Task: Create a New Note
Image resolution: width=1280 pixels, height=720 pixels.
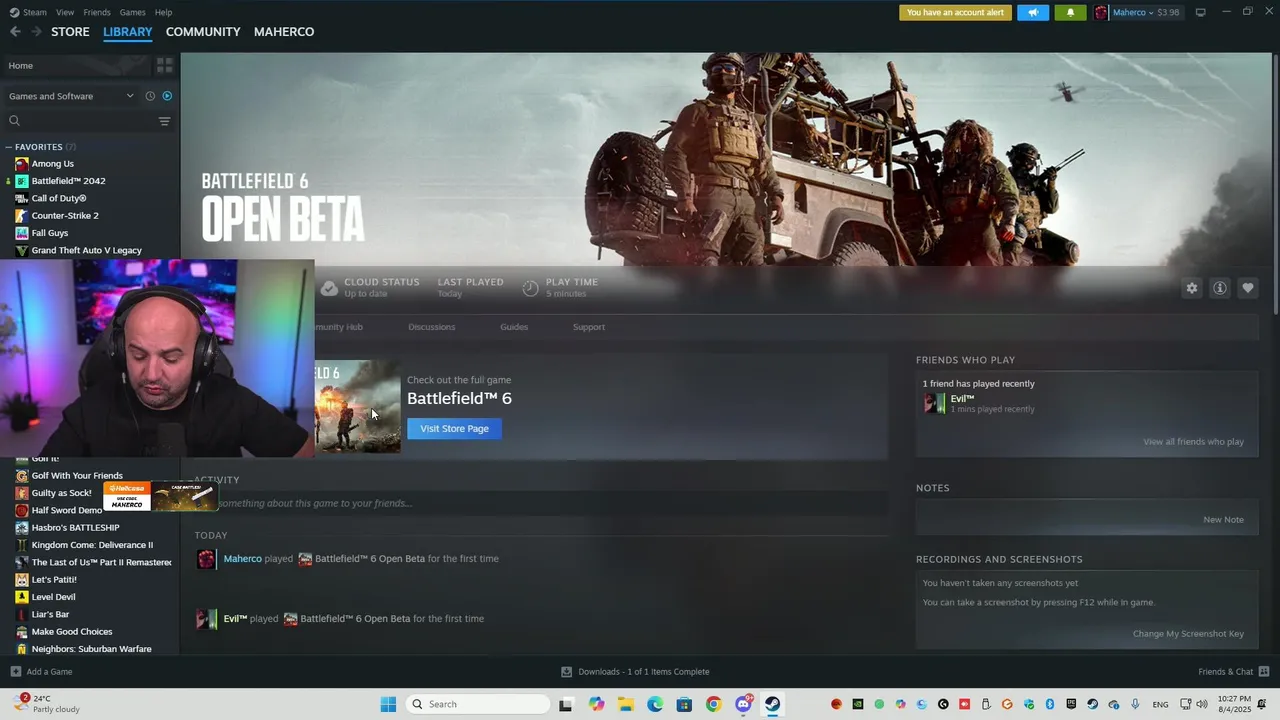Action: (x=1223, y=520)
